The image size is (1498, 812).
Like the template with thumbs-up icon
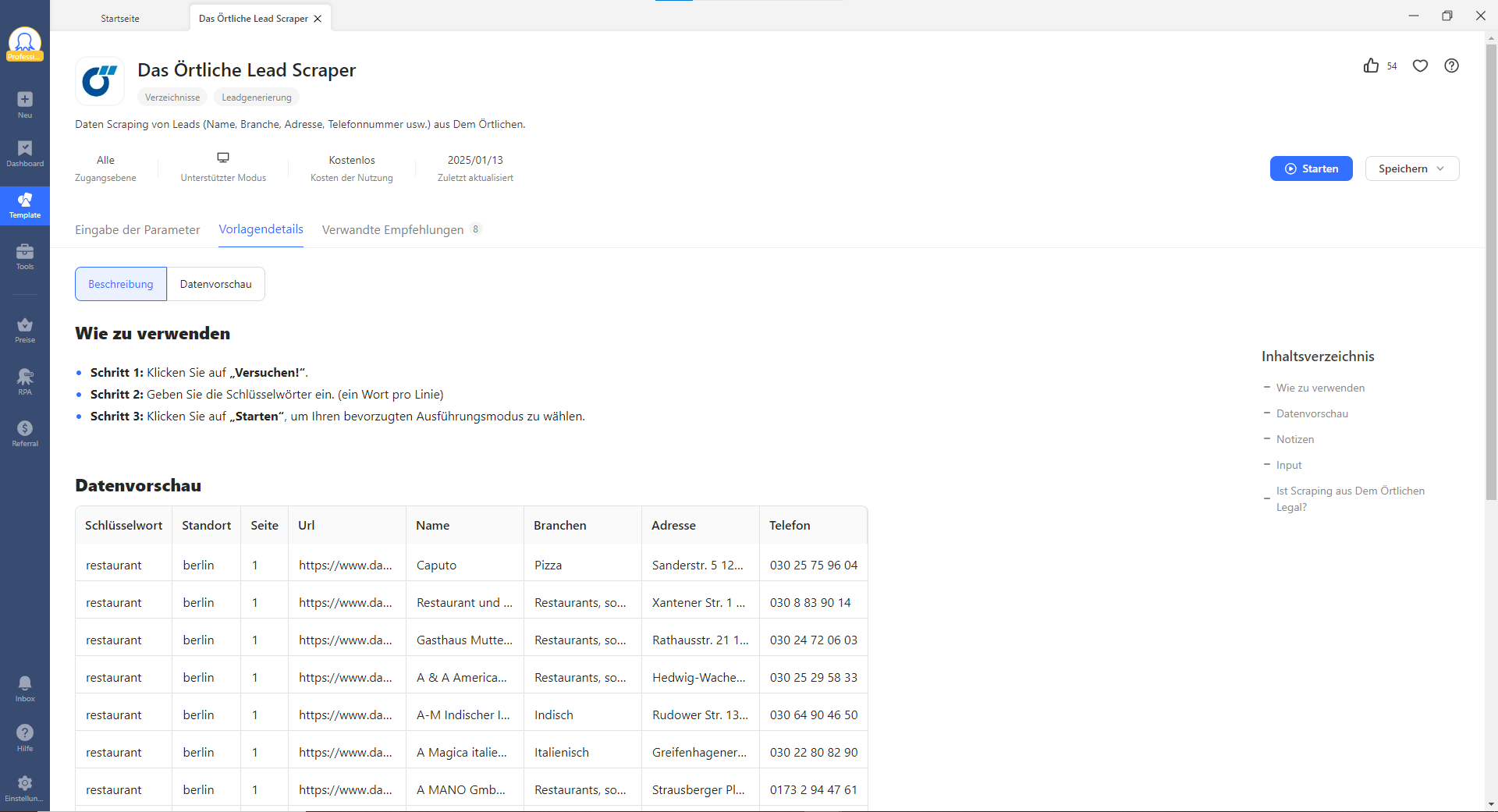point(1371,66)
